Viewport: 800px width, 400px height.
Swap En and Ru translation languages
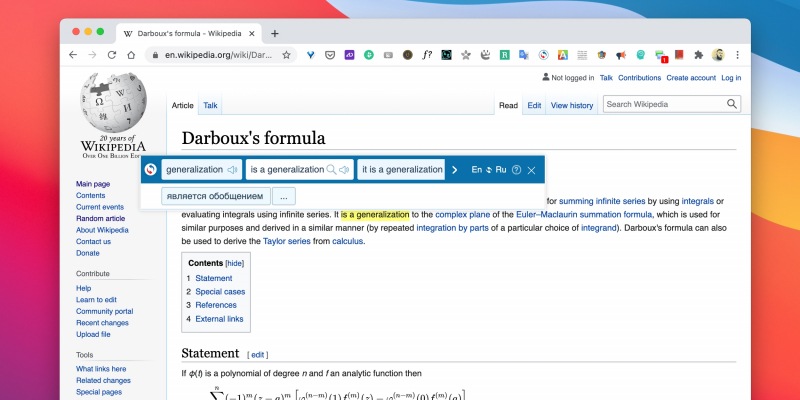(x=489, y=170)
